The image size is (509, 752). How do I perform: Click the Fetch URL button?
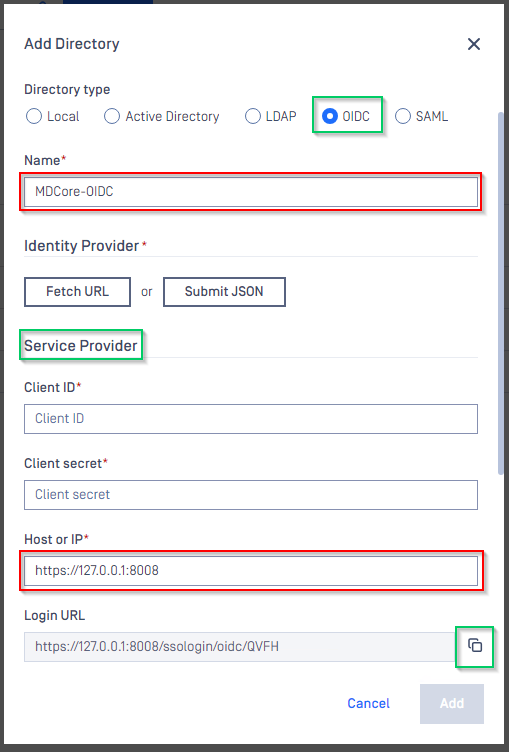coord(77,292)
